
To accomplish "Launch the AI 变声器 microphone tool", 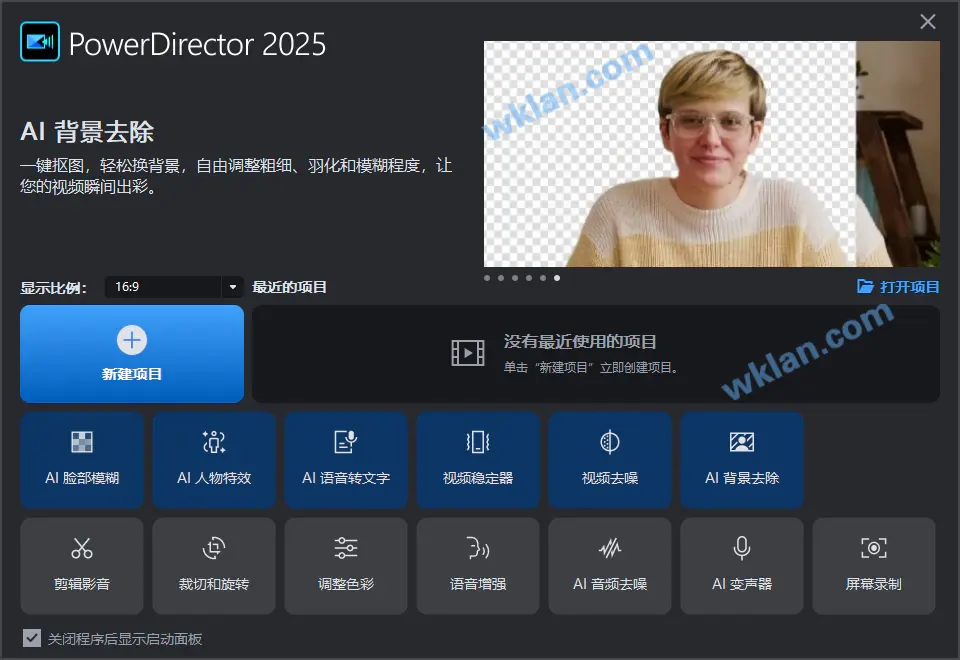I will pyautogui.click(x=741, y=566).
